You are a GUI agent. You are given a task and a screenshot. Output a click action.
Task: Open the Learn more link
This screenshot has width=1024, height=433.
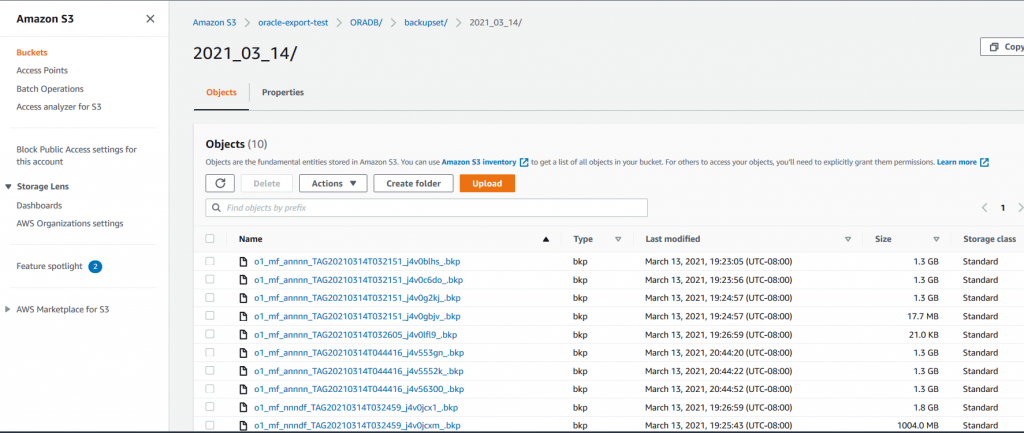pos(957,162)
